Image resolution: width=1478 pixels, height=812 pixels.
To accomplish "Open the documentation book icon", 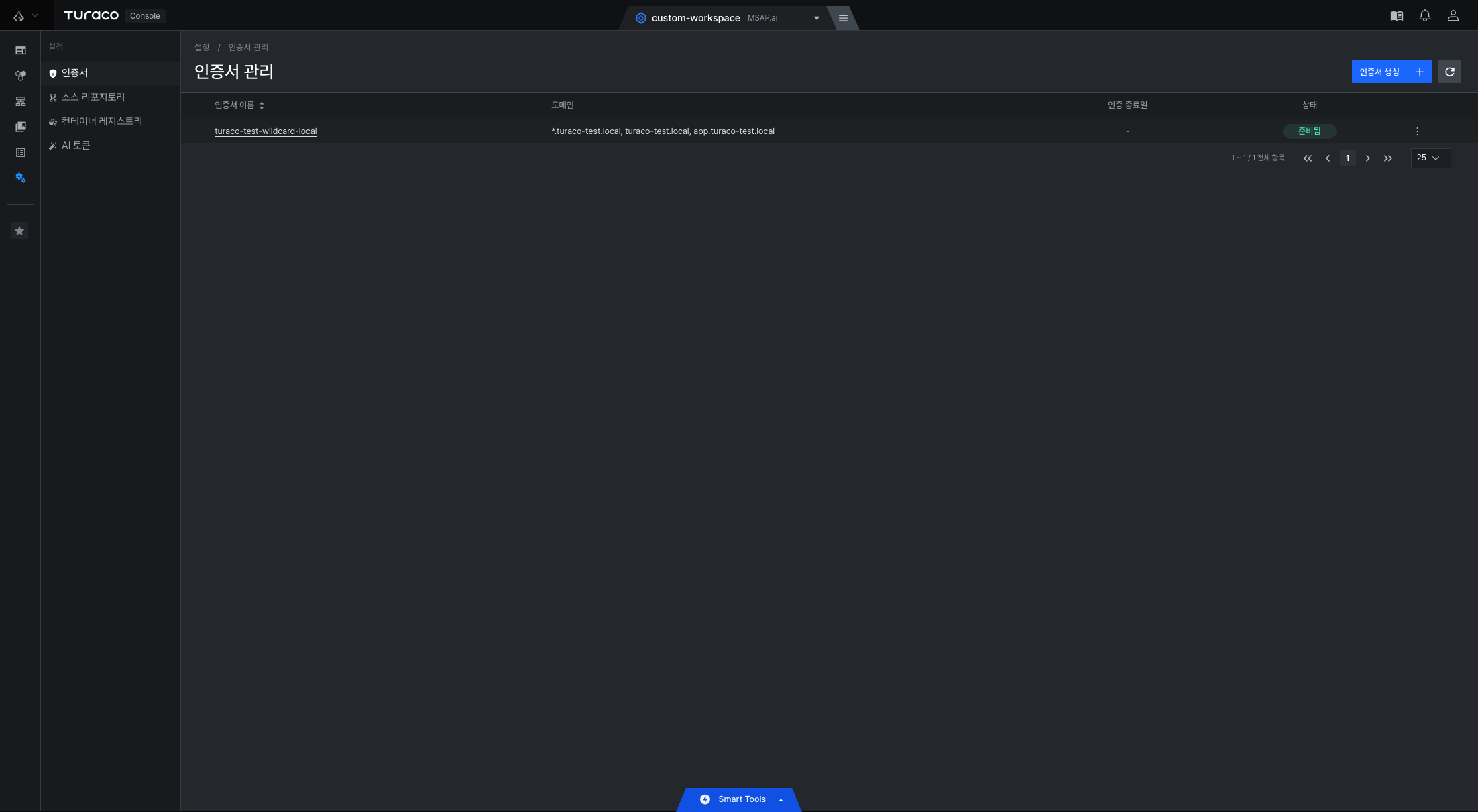I will [1396, 16].
